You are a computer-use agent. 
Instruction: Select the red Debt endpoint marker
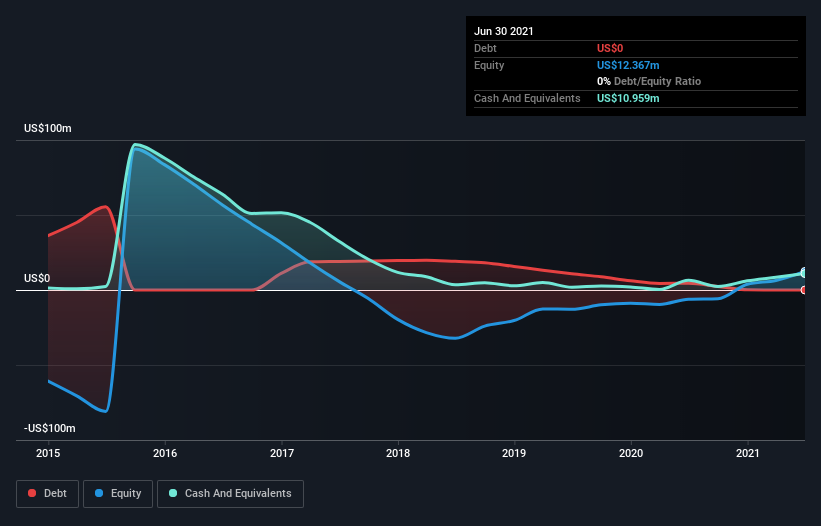(804, 290)
